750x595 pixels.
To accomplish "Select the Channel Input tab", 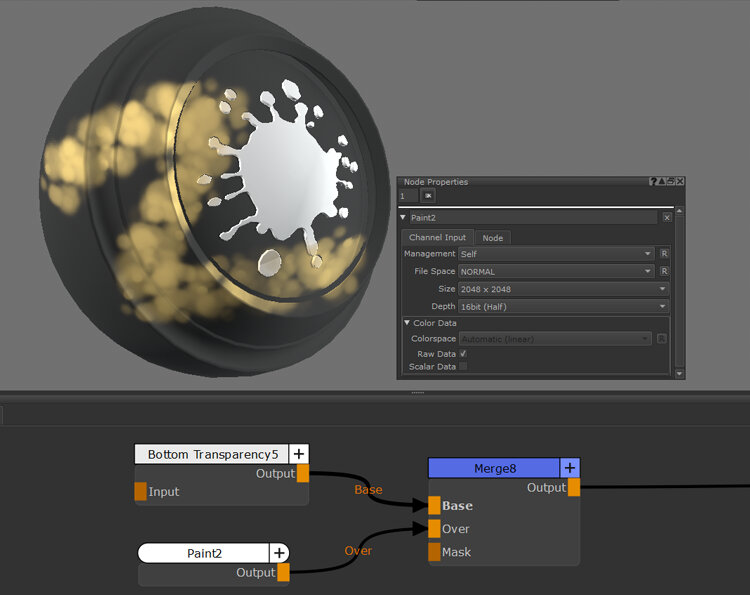I will 437,238.
